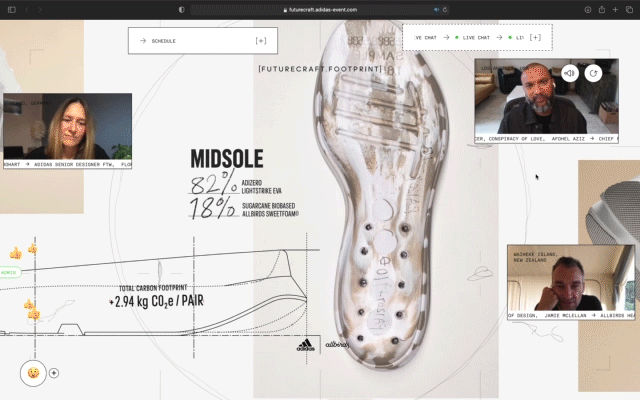Click the emoji reaction button
The height and width of the screenshot is (400, 640).
33,373
